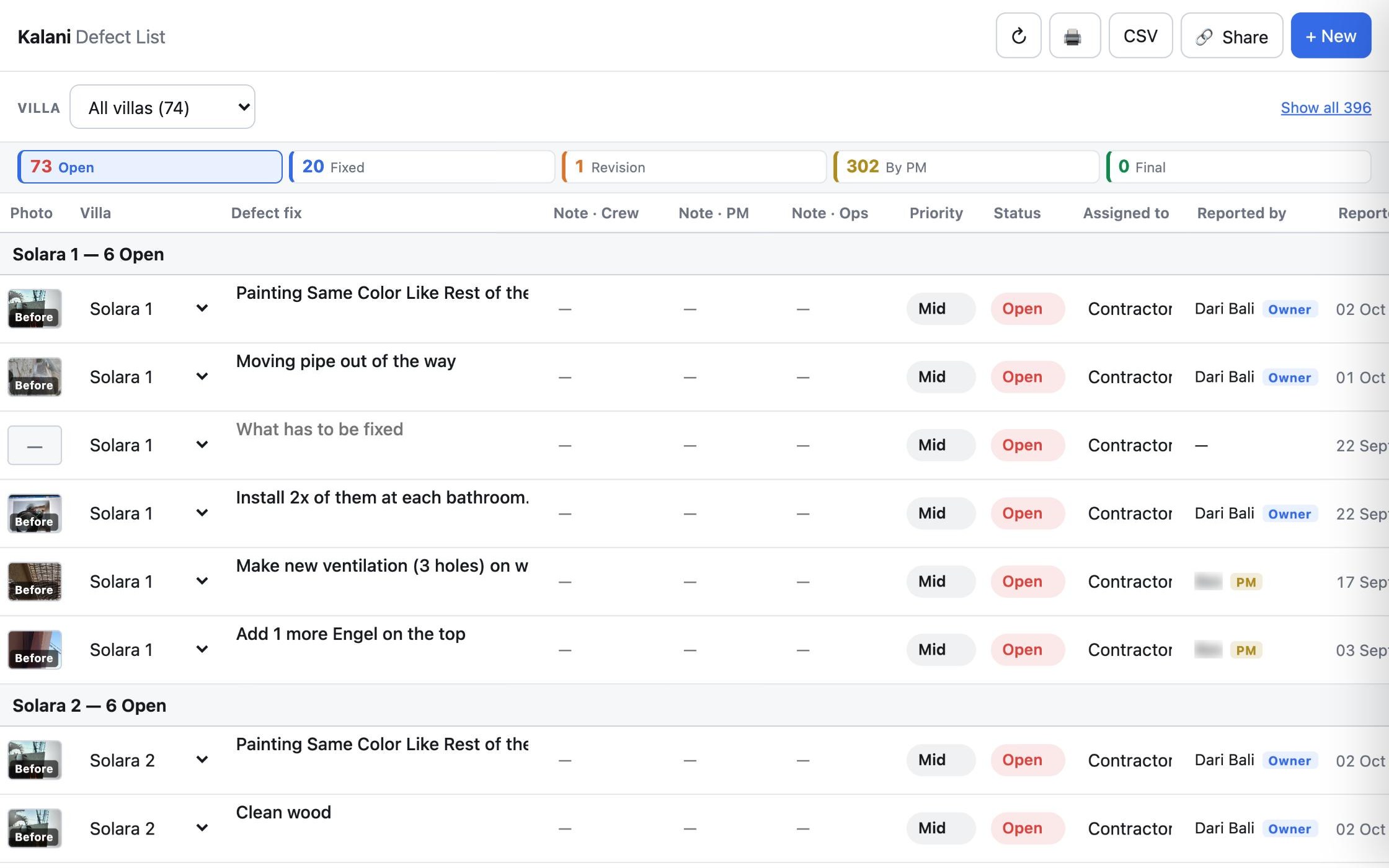The image size is (1389, 868).
Task: Click the refresh icon button
Action: 1018,36
